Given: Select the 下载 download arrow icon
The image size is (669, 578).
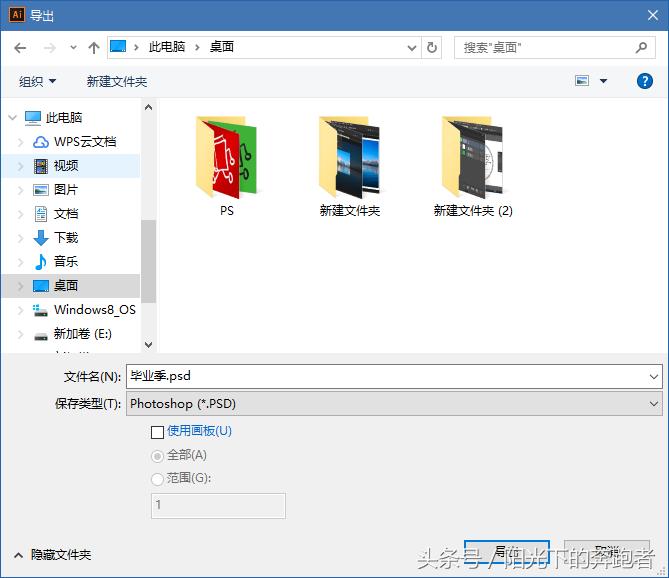Looking at the screenshot, I should [41, 238].
